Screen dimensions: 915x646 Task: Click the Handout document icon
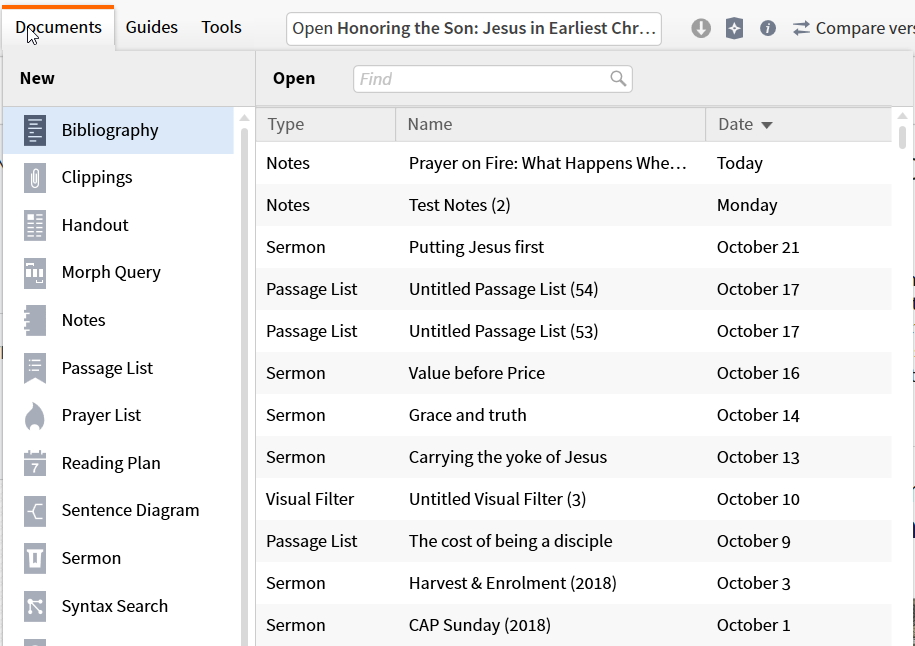point(35,225)
